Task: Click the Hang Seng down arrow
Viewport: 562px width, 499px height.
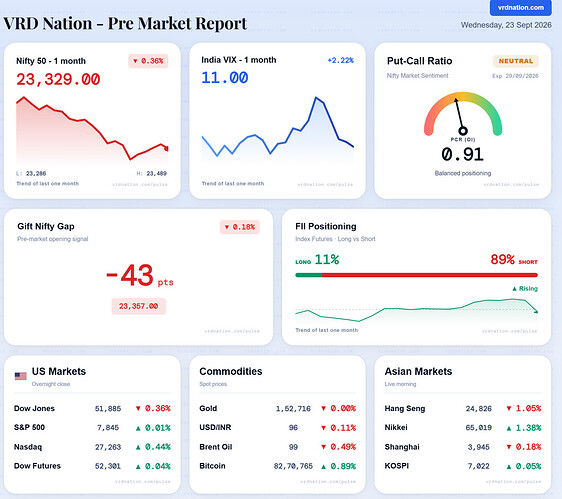Action: tap(509, 408)
